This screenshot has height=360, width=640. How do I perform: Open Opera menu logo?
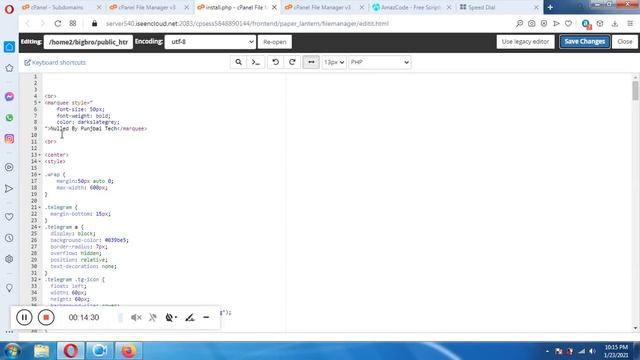9,9
